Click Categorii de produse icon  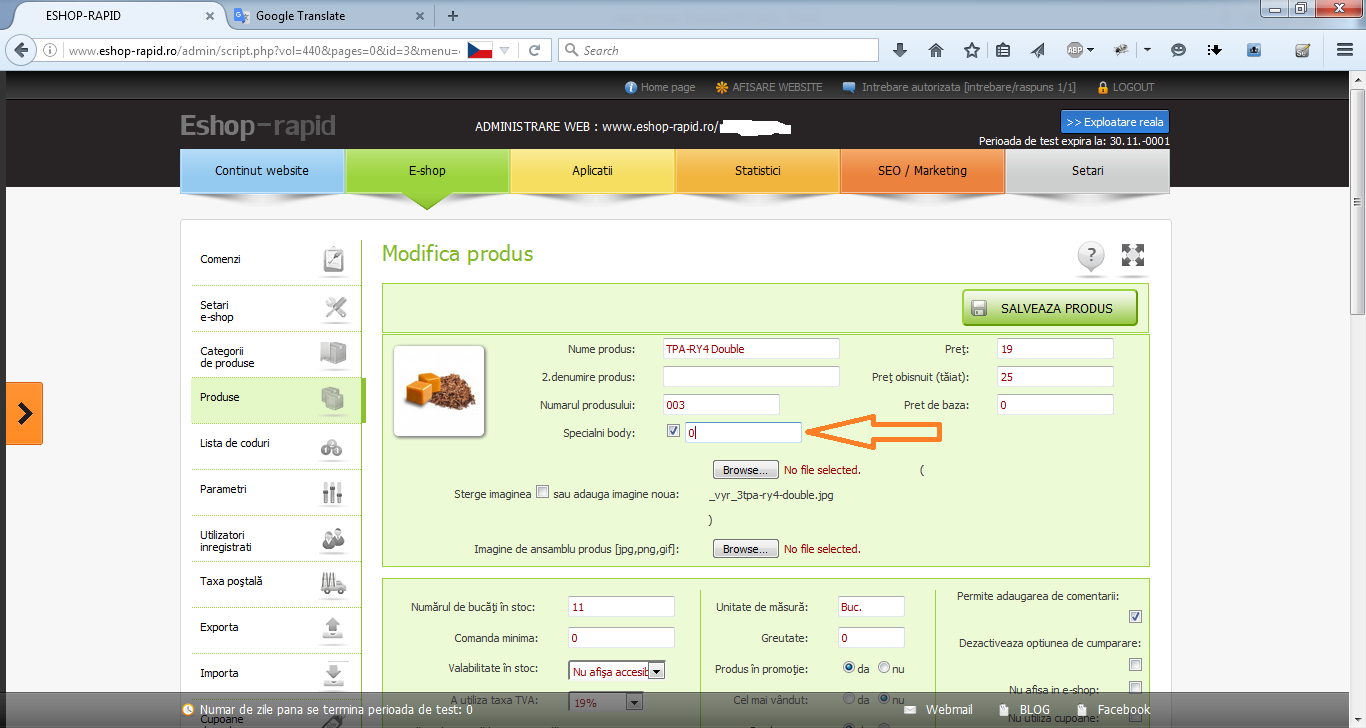pyautogui.click(x=333, y=354)
